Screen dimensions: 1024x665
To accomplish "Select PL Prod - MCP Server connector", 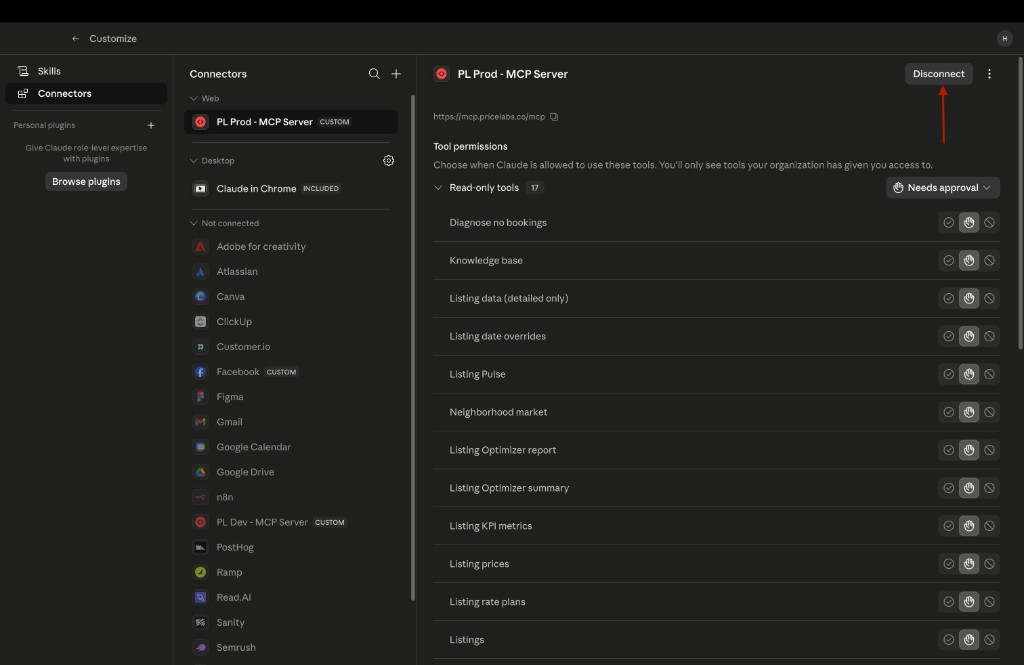I will click(x=291, y=122).
